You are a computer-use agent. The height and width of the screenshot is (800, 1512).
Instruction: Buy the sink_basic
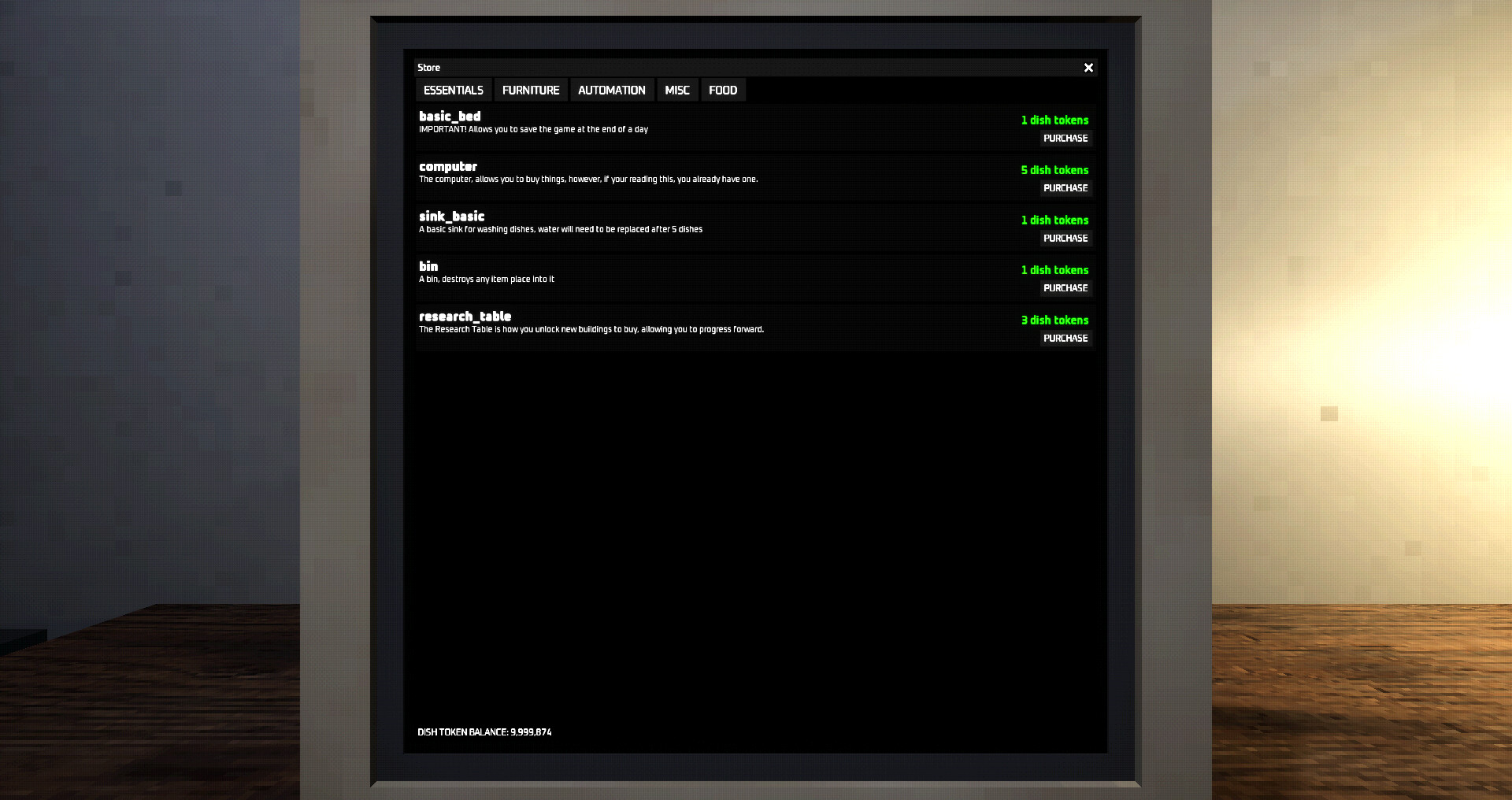pyautogui.click(x=1065, y=238)
